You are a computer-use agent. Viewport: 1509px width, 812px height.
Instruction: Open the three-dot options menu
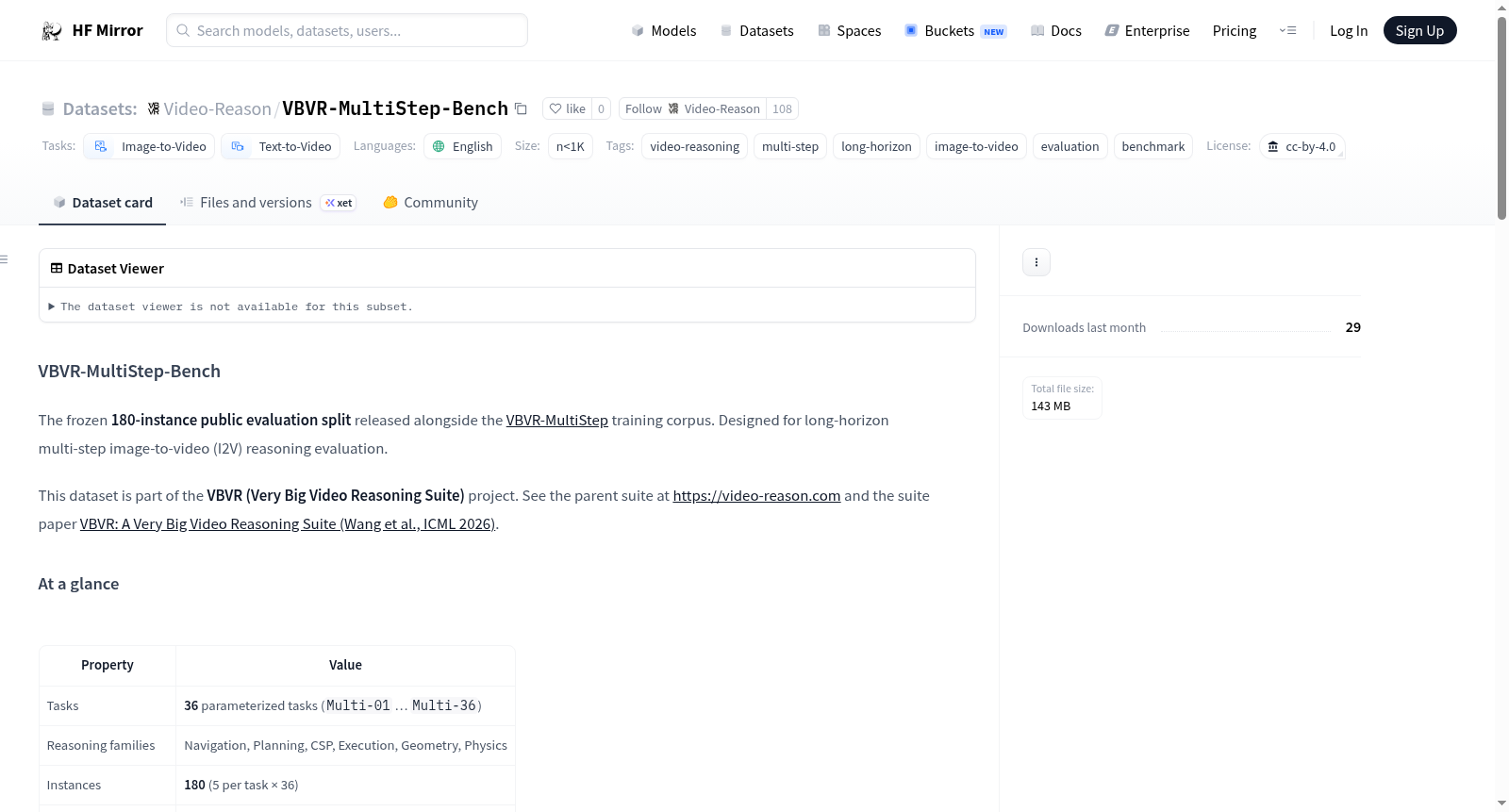click(1036, 262)
